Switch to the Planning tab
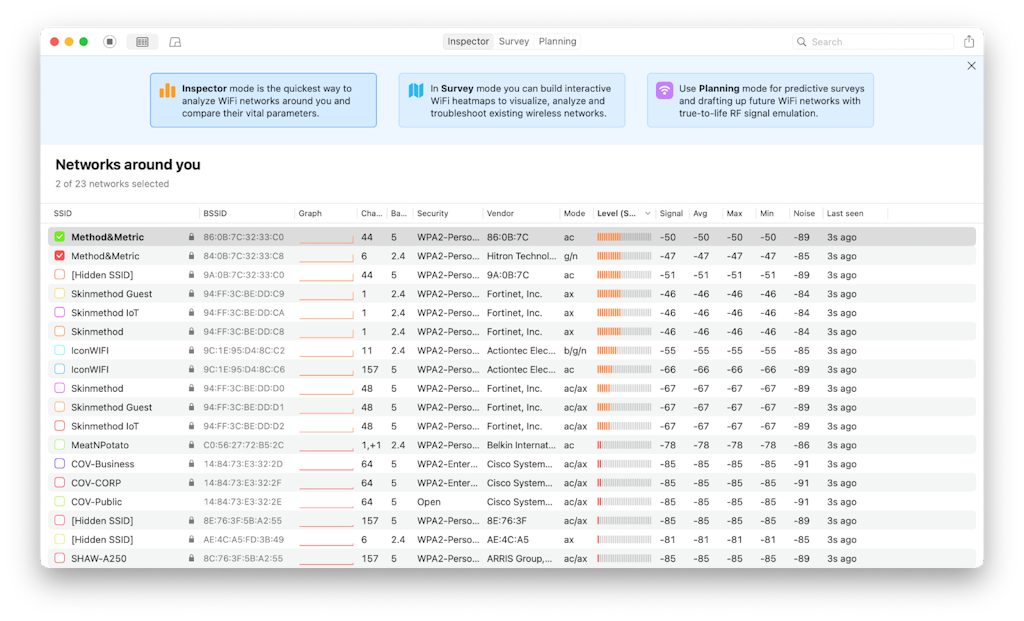The height and width of the screenshot is (621, 1024). tap(557, 42)
